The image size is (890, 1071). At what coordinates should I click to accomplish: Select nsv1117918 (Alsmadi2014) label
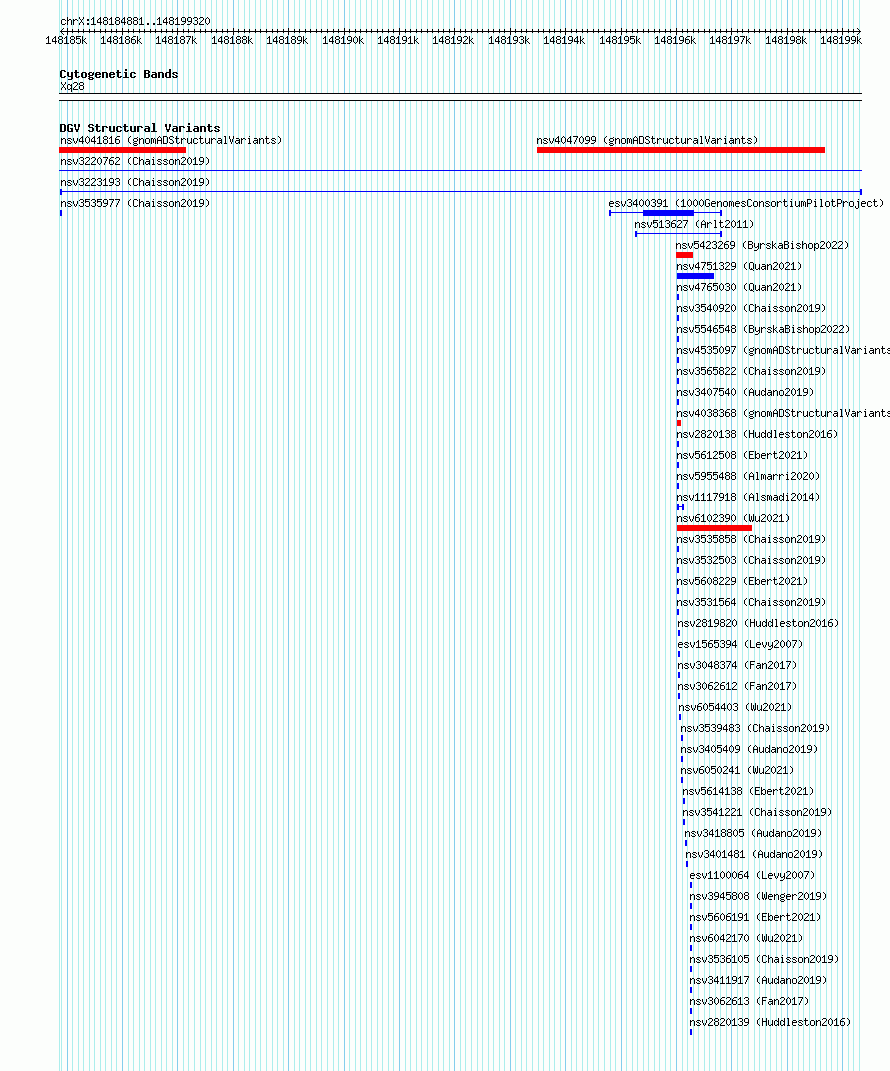tap(748, 497)
